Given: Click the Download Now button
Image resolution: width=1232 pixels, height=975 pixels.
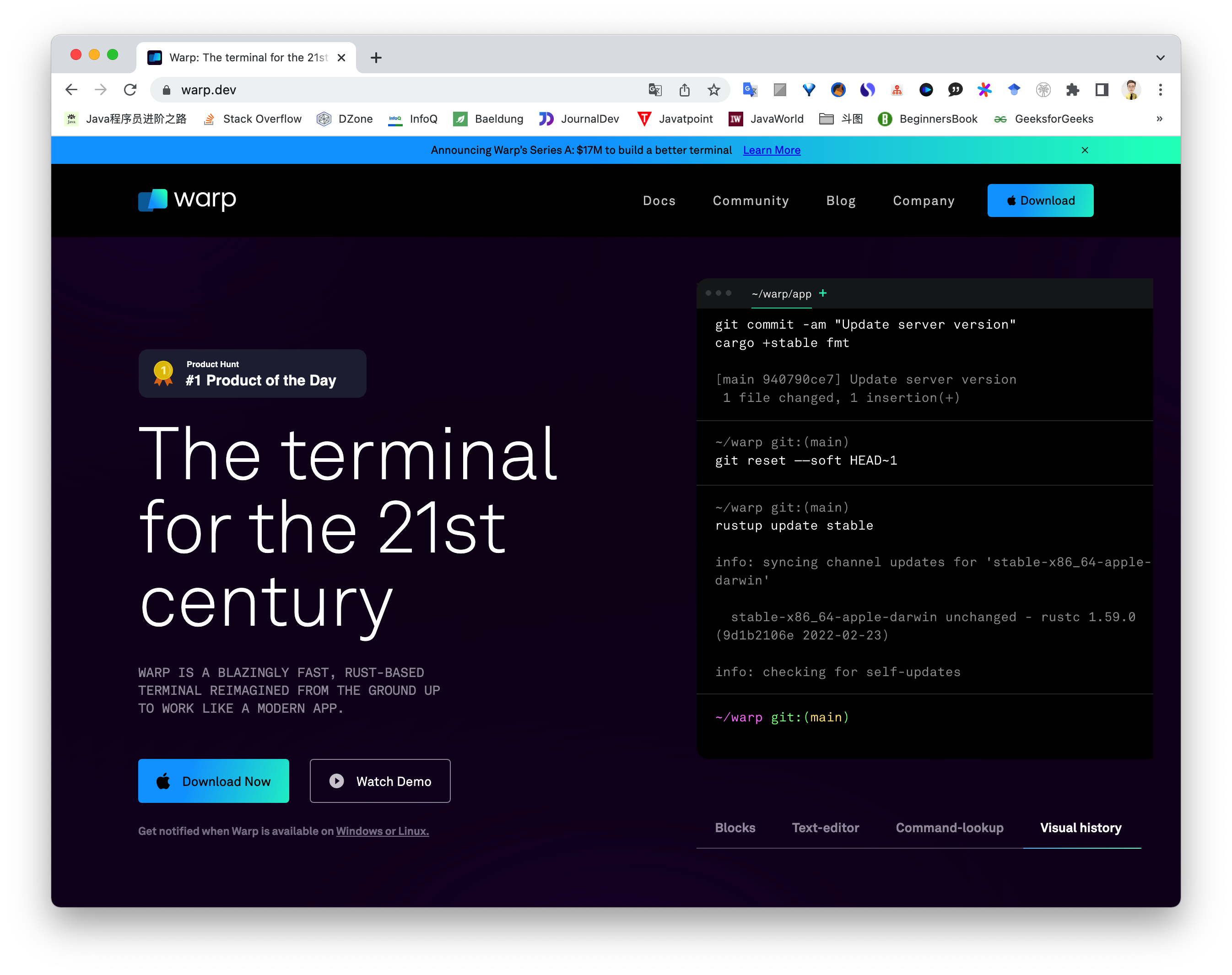Looking at the screenshot, I should (213, 781).
